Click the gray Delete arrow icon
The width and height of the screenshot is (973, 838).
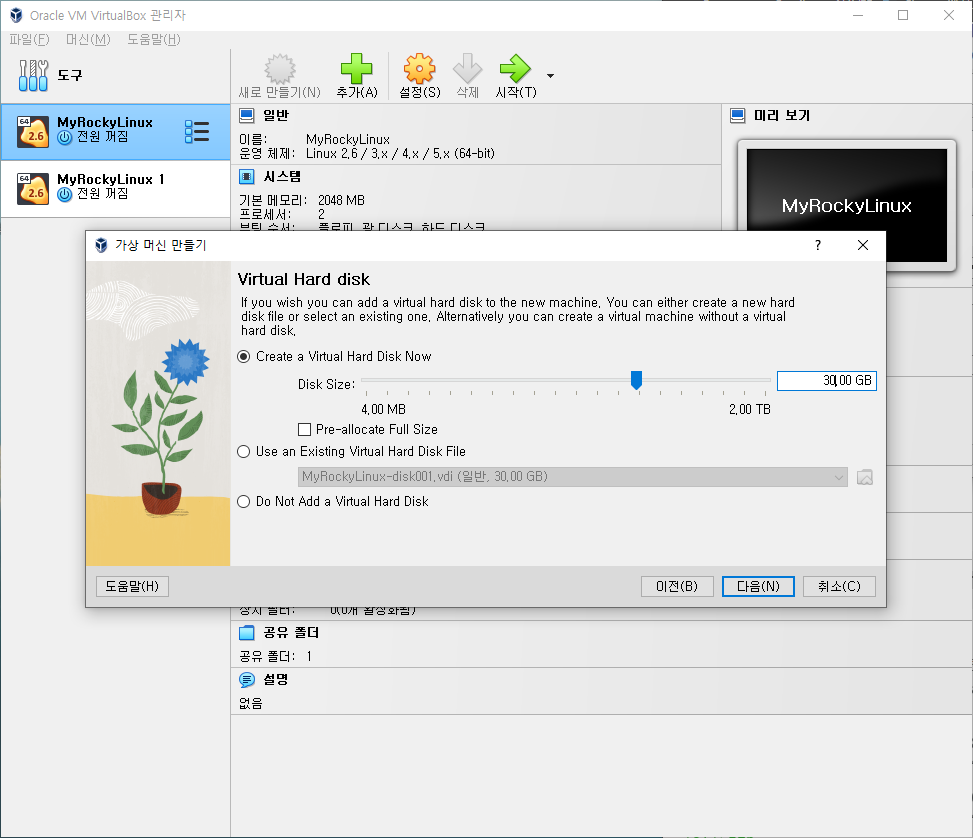point(467,69)
